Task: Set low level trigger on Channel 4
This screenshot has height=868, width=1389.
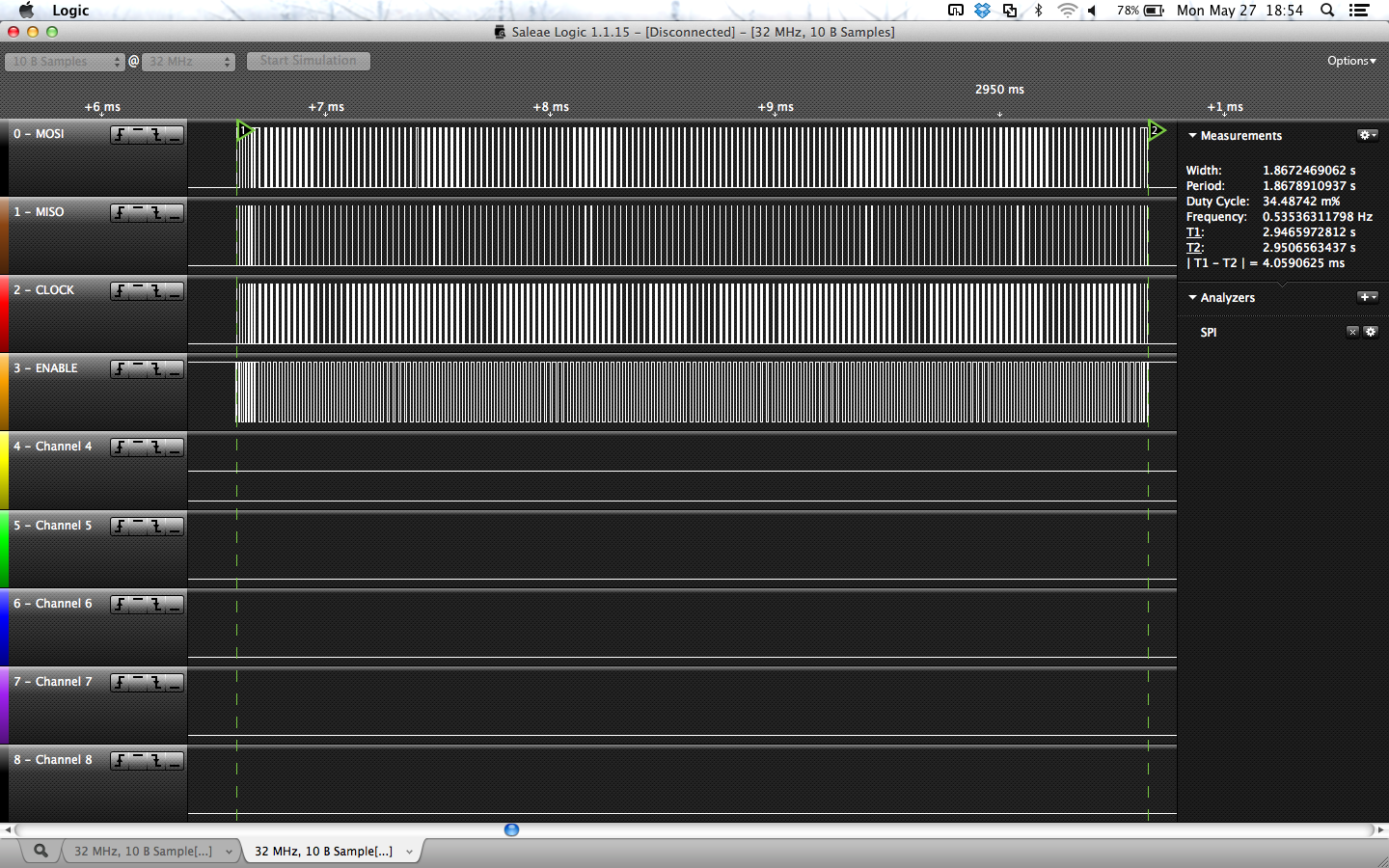Action: point(175,448)
